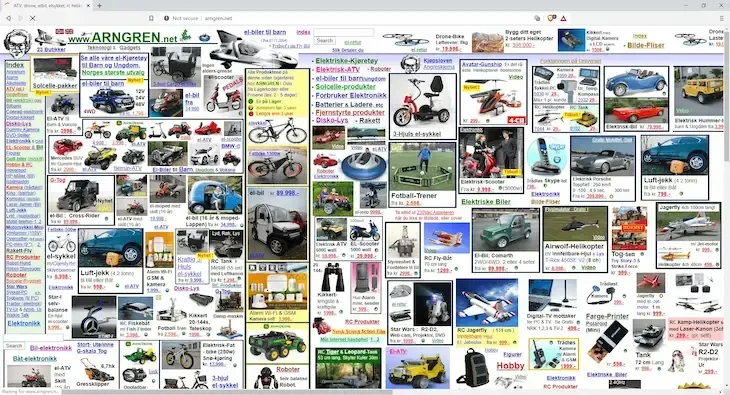Click the www.ARNGREN.net logo text

tap(122, 37)
